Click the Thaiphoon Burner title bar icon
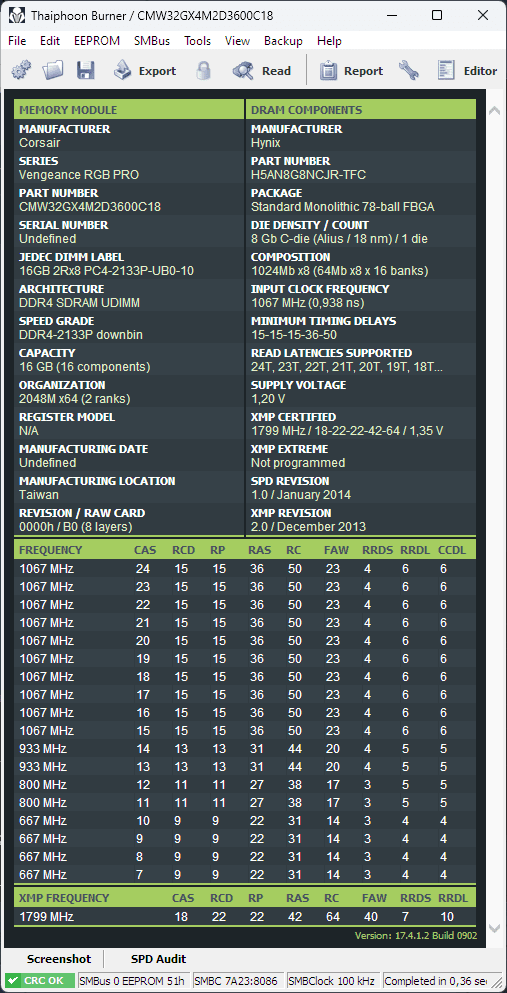The width and height of the screenshot is (507, 993). [x=17, y=16]
